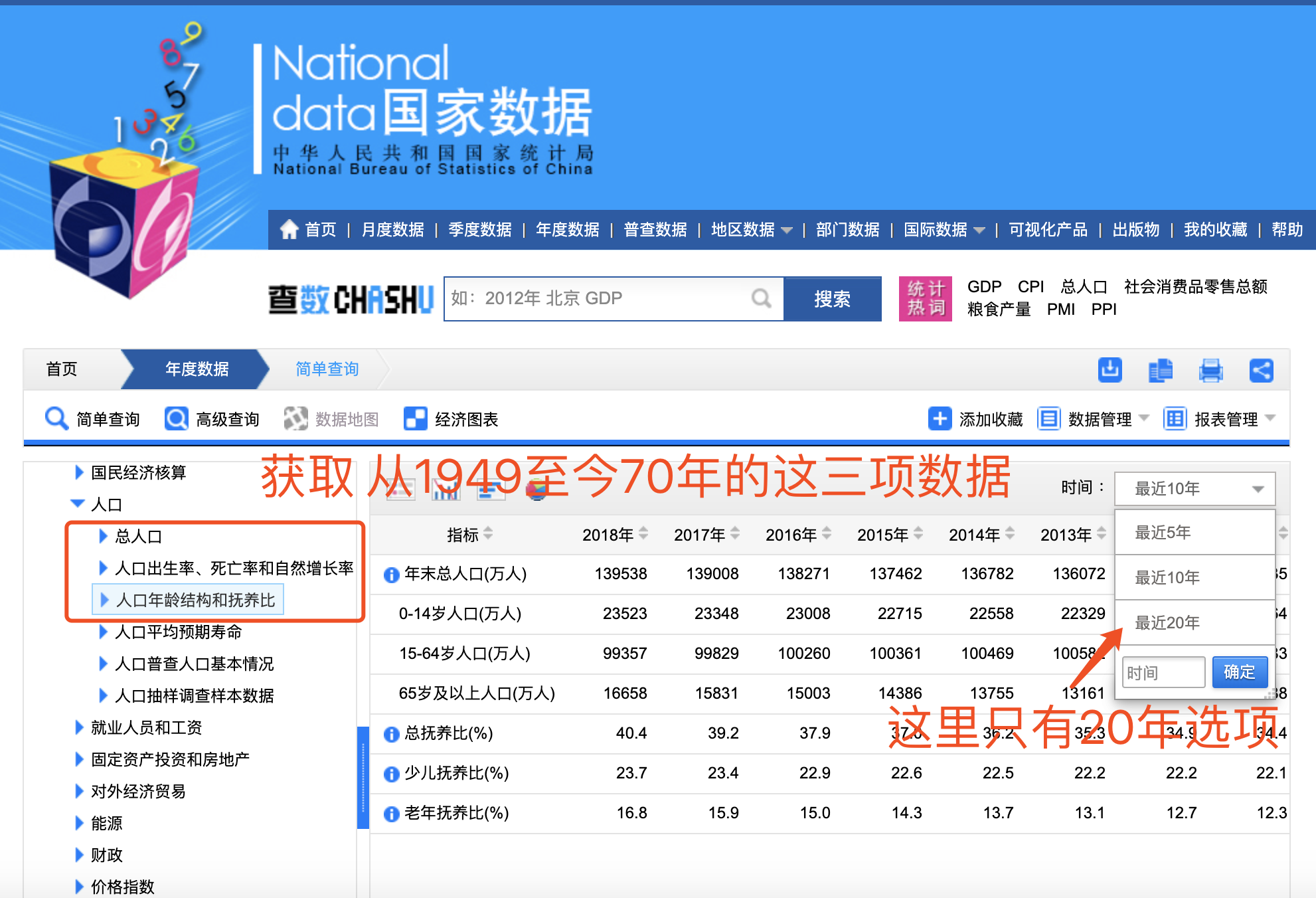Screen dimensions: 1316x898
Task: Open 季度数据 in the navigation bar
Action: 479,230
